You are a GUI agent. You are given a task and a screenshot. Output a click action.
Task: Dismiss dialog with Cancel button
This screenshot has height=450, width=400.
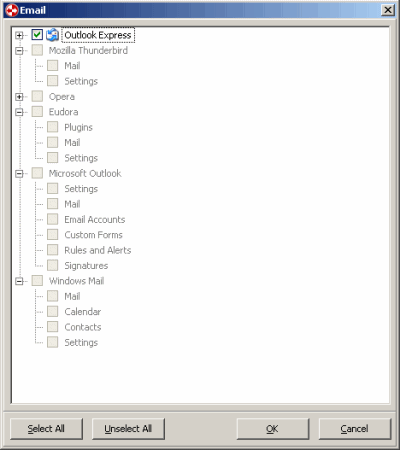coord(355,429)
